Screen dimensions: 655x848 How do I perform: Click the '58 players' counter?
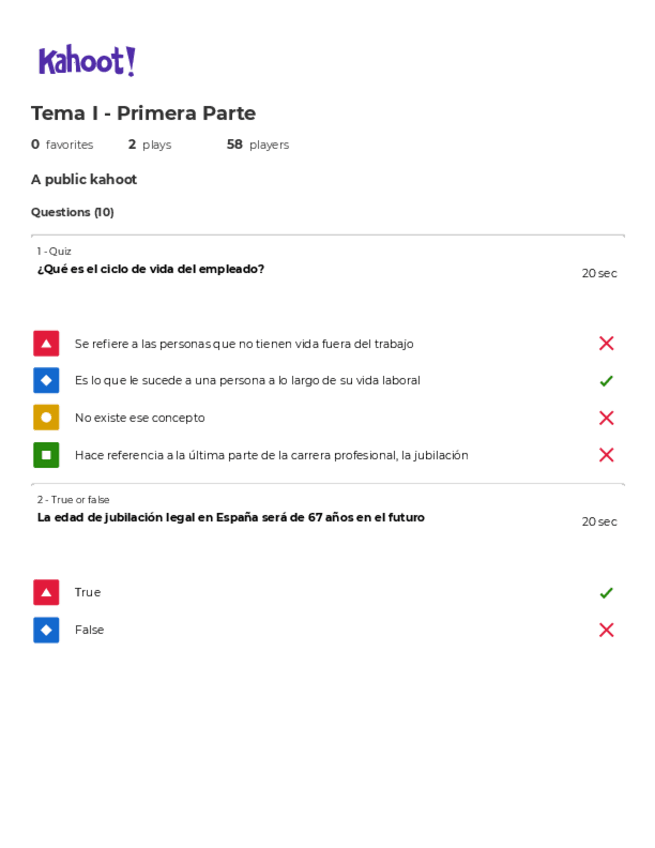tap(257, 145)
